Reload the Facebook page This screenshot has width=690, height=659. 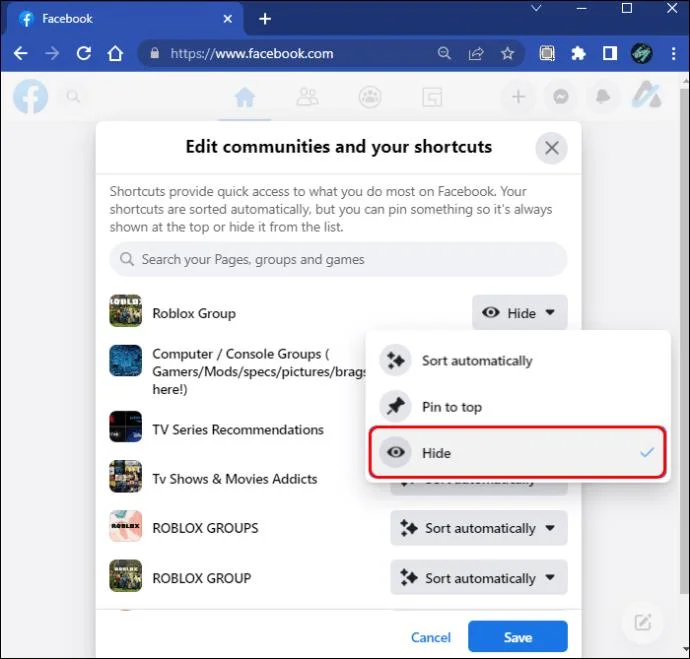(84, 54)
